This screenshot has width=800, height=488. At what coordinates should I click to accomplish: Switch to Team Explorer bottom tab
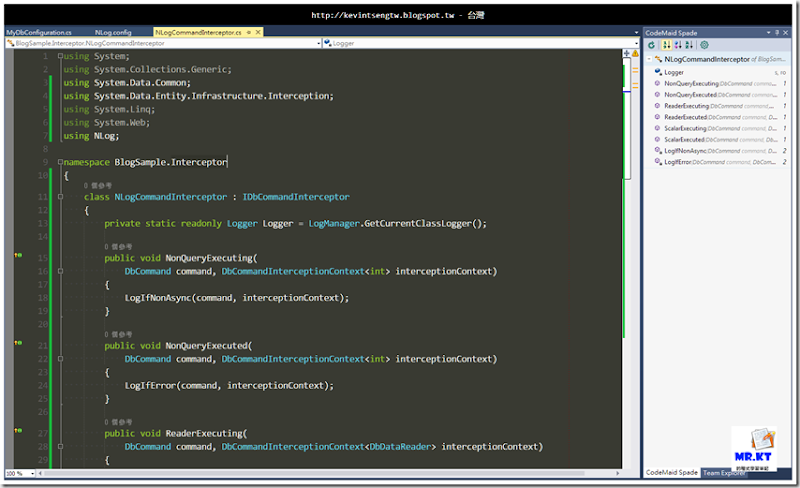pyautogui.click(x=723, y=473)
